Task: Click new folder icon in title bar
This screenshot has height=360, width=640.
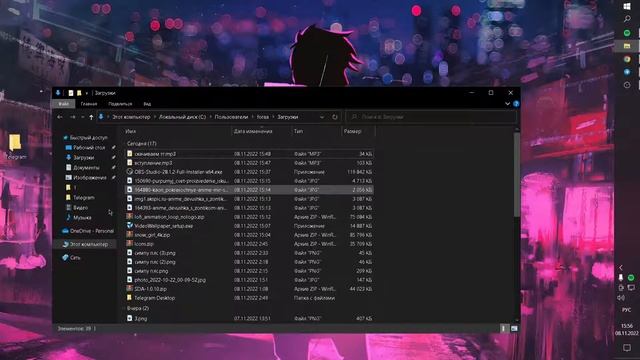Action: [79, 93]
